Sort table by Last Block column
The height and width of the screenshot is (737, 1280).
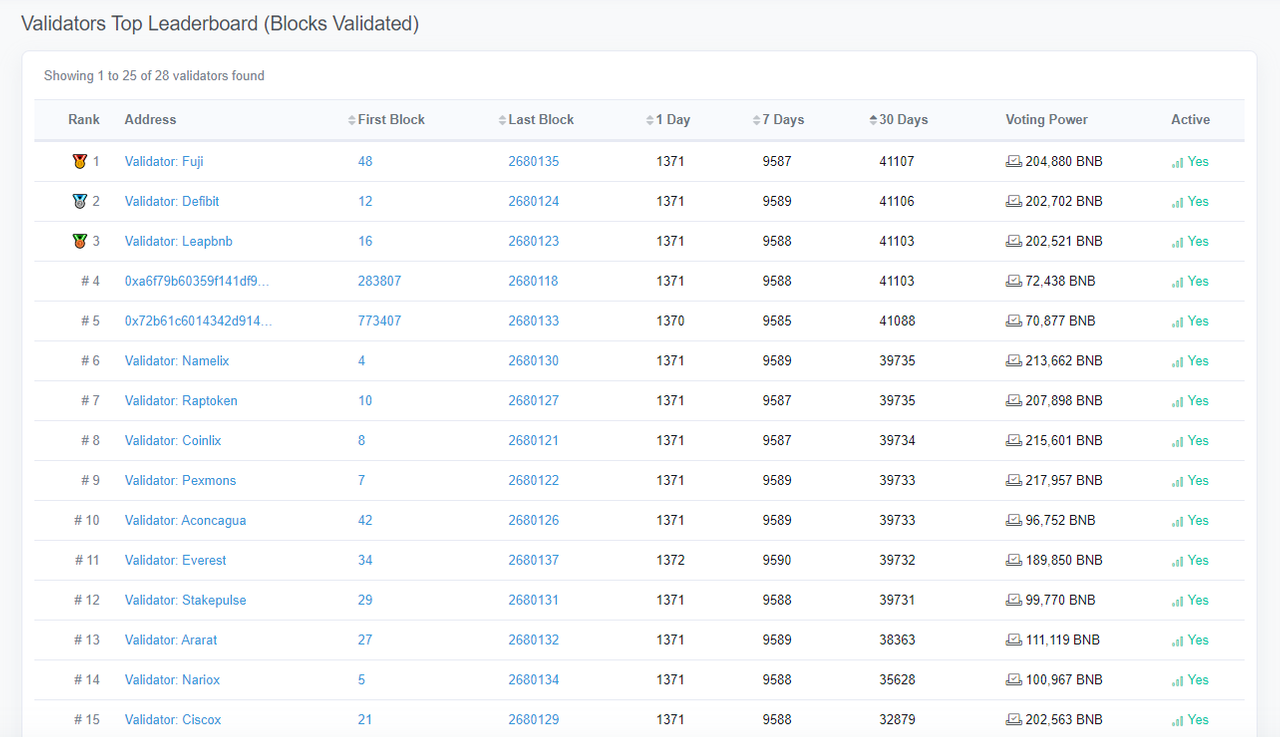(536, 120)
